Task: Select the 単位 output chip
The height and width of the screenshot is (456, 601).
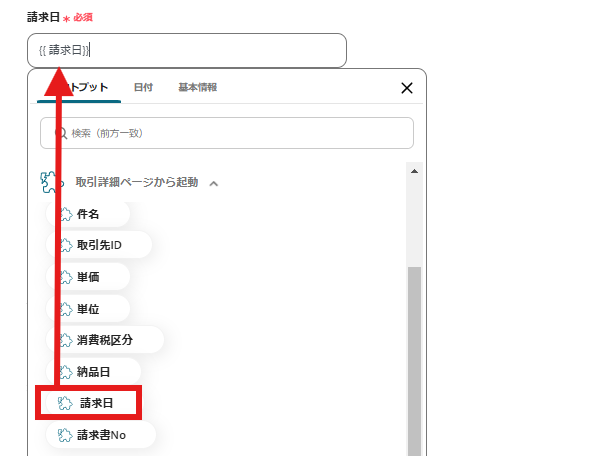Action: 88,309
